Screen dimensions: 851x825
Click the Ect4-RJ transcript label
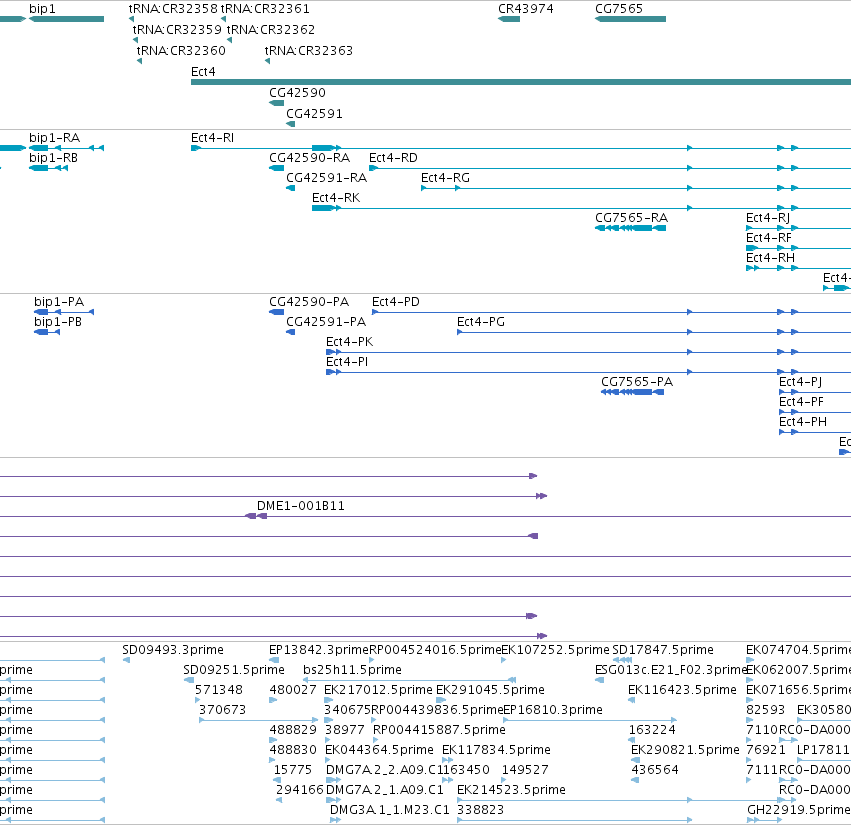point(767,218)
